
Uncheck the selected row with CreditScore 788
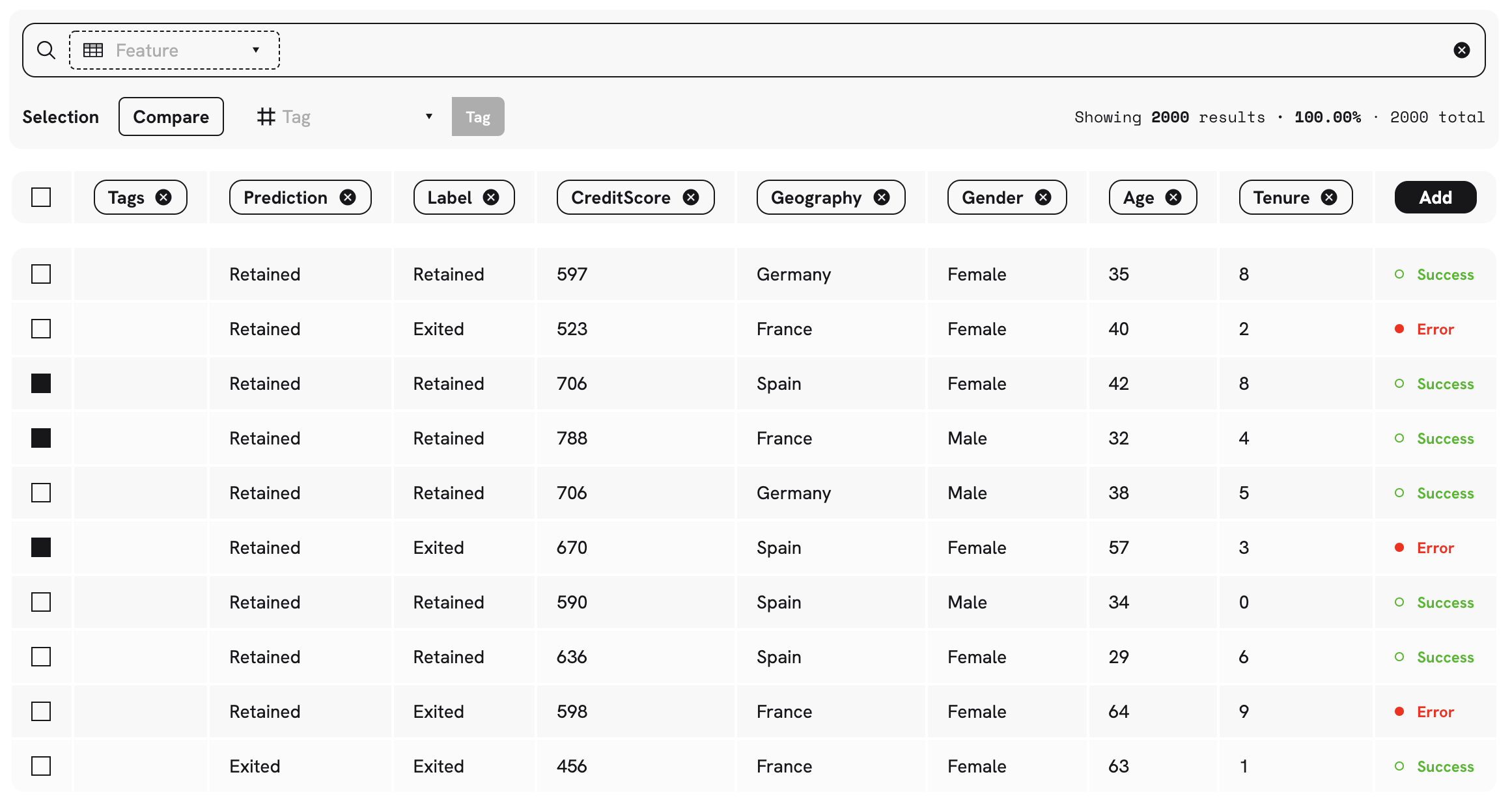point(41,438)
